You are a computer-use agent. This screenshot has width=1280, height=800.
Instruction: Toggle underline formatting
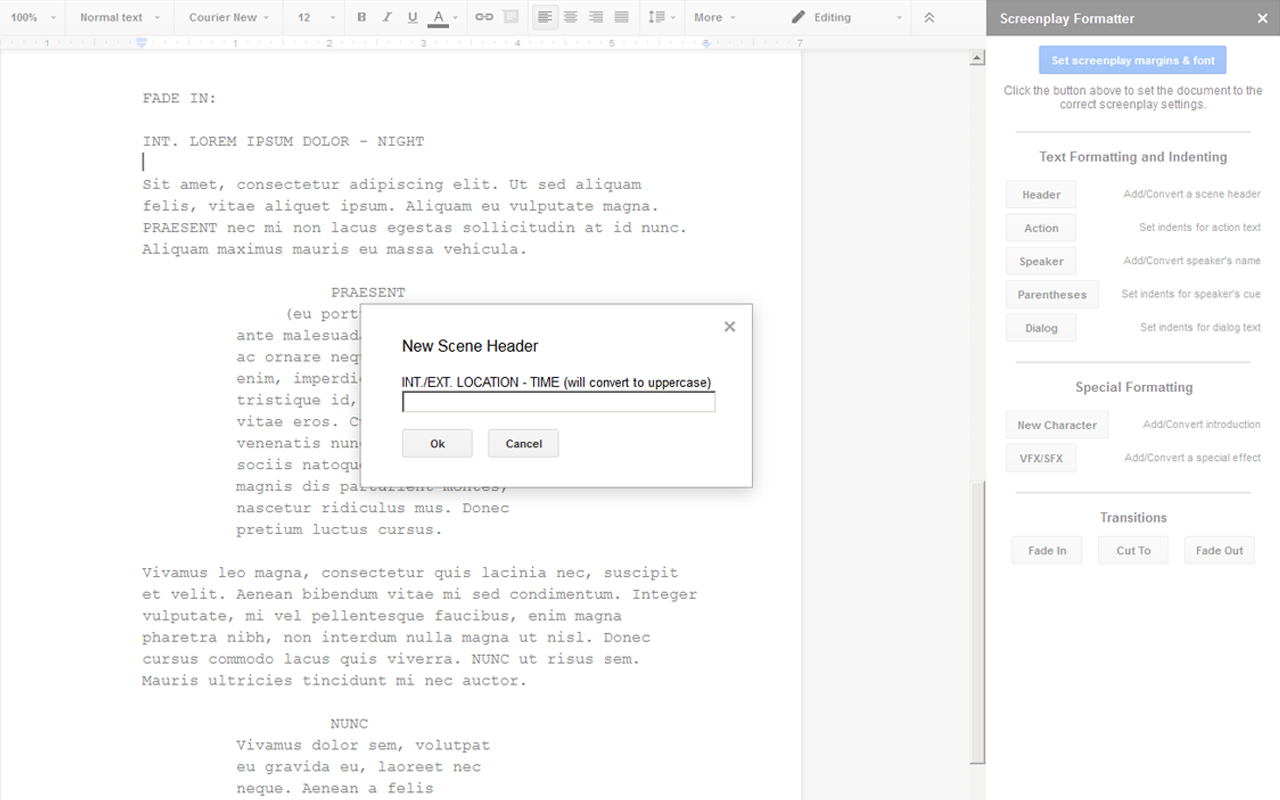coord(413,17)
